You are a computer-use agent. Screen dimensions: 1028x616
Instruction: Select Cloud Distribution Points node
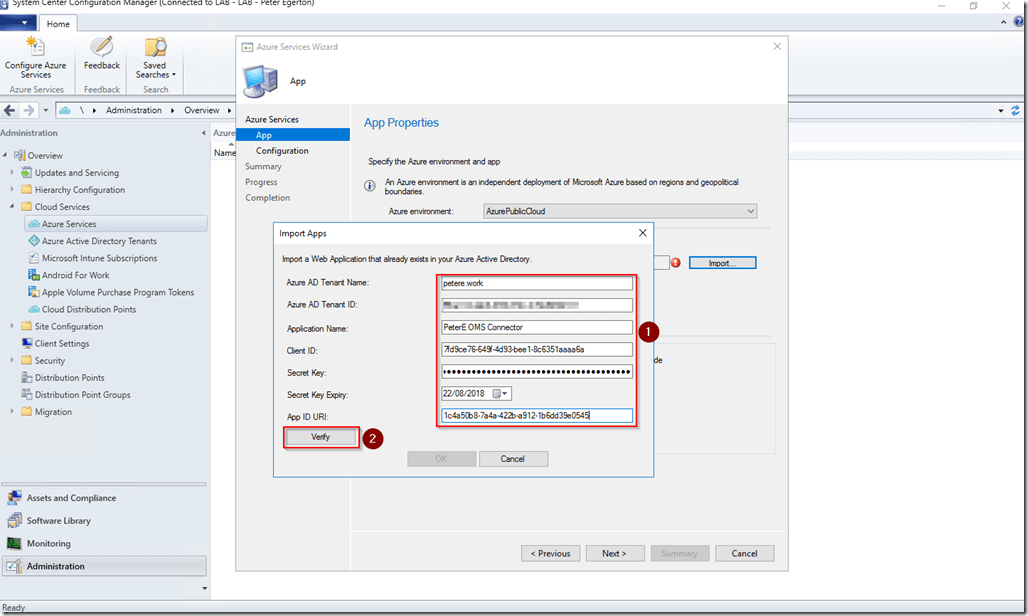pos(88,309)
